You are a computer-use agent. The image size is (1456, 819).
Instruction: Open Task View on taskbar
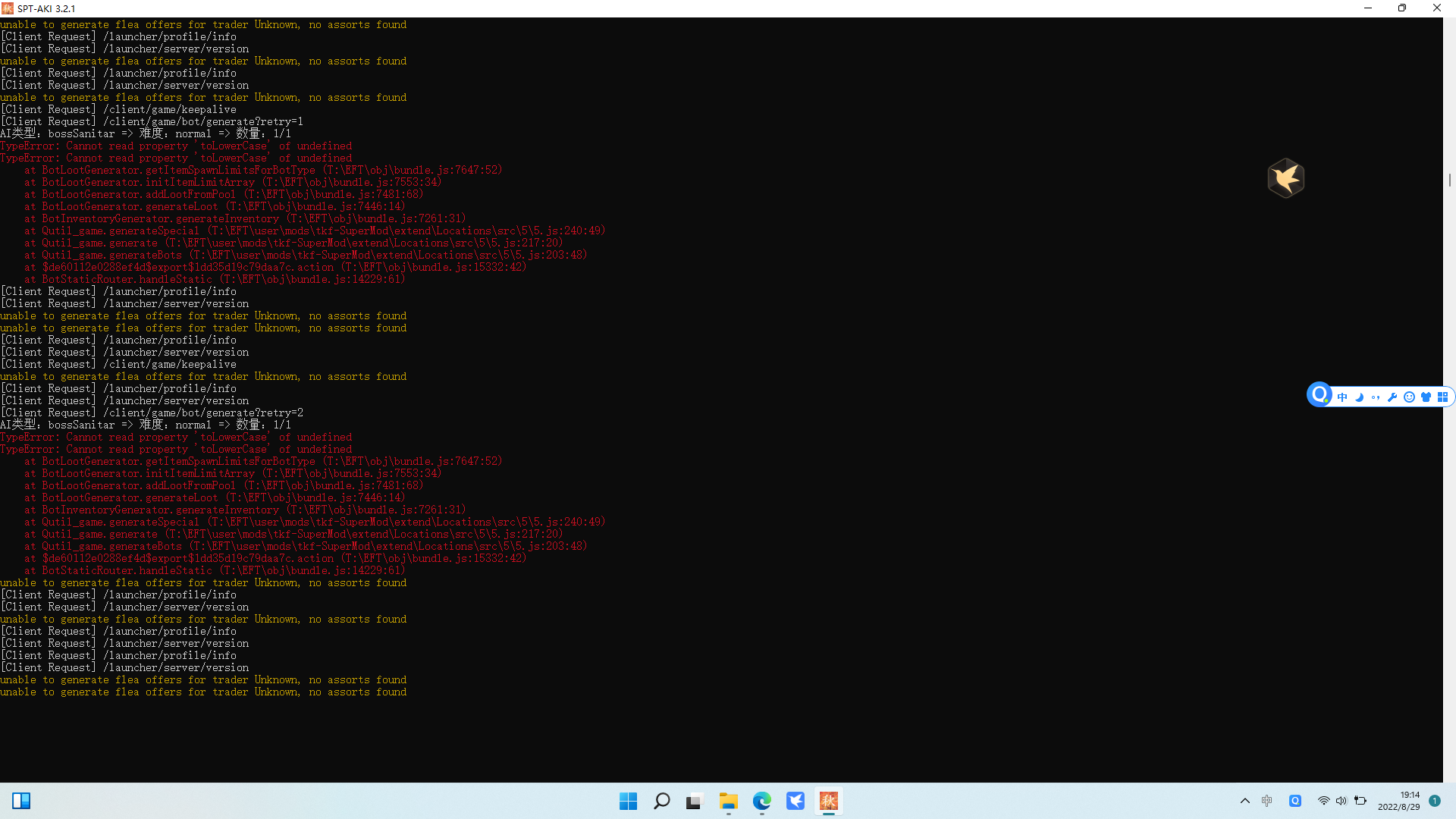[x=695, y=801]
